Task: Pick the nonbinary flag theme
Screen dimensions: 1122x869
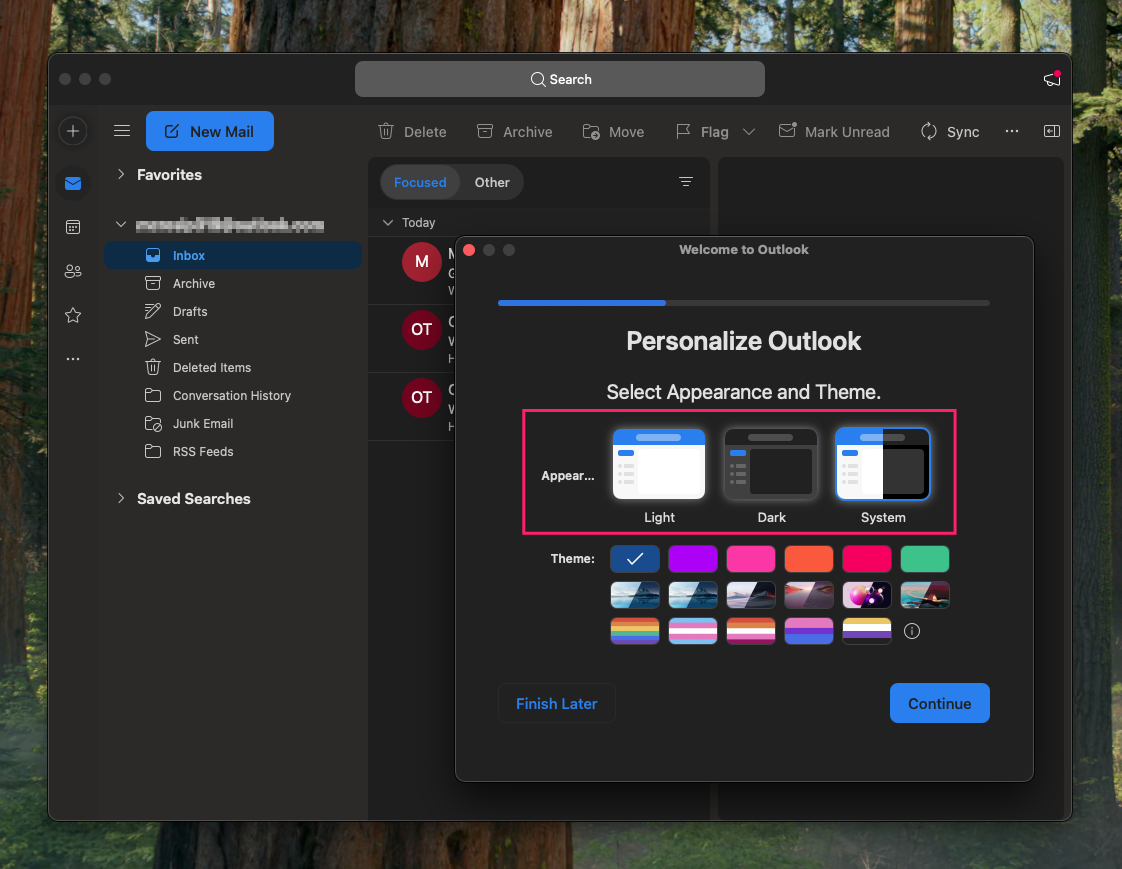Action: tap(867, 631)
